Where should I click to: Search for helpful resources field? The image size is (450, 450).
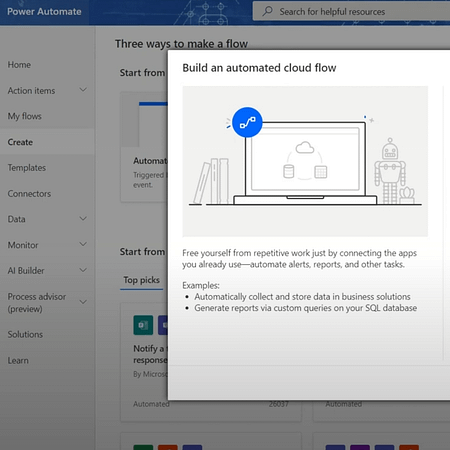[x=351, y=11]
